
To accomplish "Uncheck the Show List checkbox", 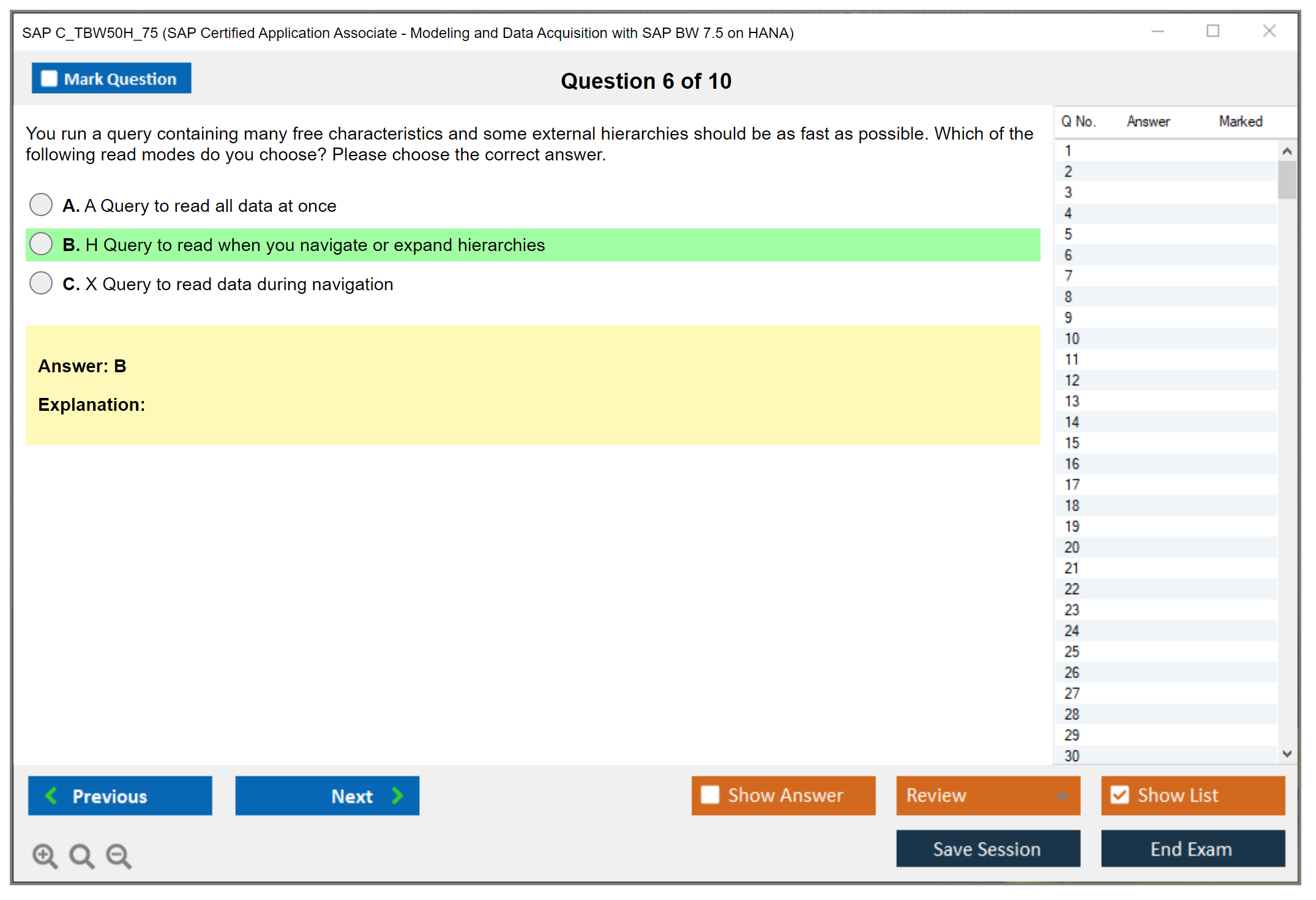I will click(1120, 795).
